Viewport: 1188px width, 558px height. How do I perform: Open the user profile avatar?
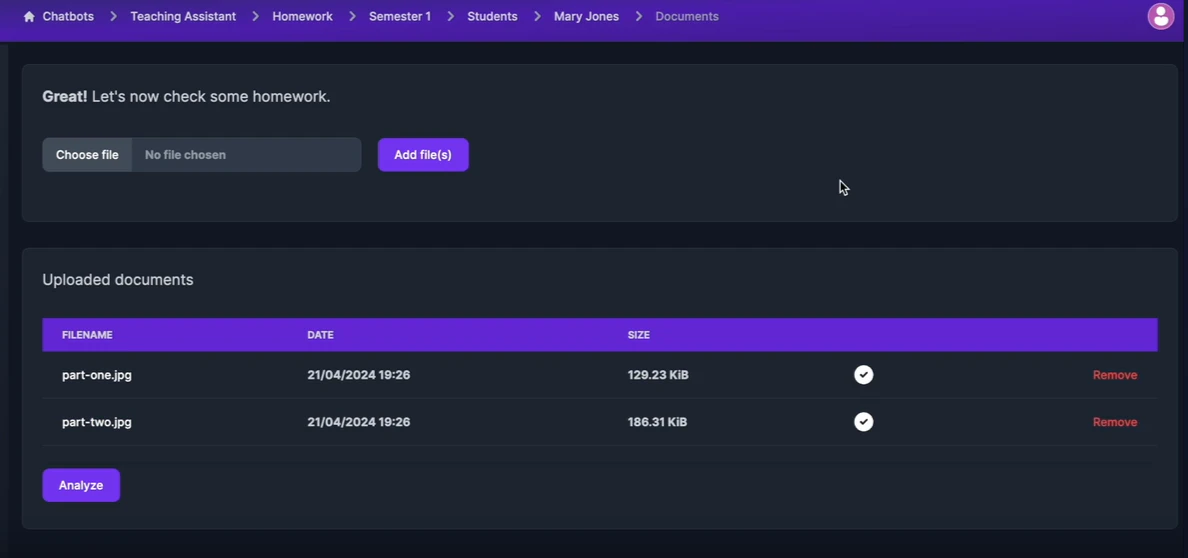tap(1161, 16)
